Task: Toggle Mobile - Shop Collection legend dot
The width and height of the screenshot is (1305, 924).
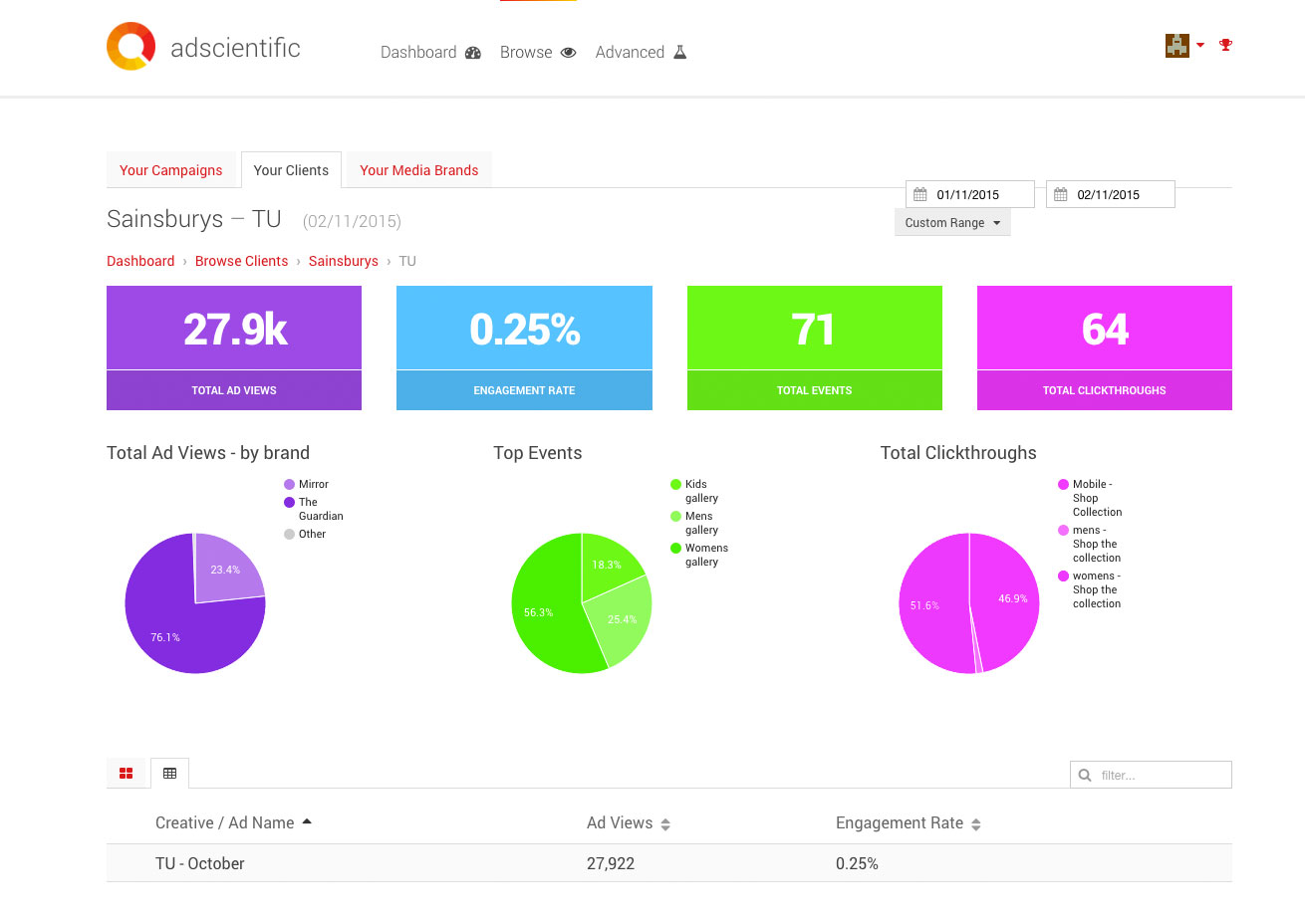Action: pos(1064,485)
